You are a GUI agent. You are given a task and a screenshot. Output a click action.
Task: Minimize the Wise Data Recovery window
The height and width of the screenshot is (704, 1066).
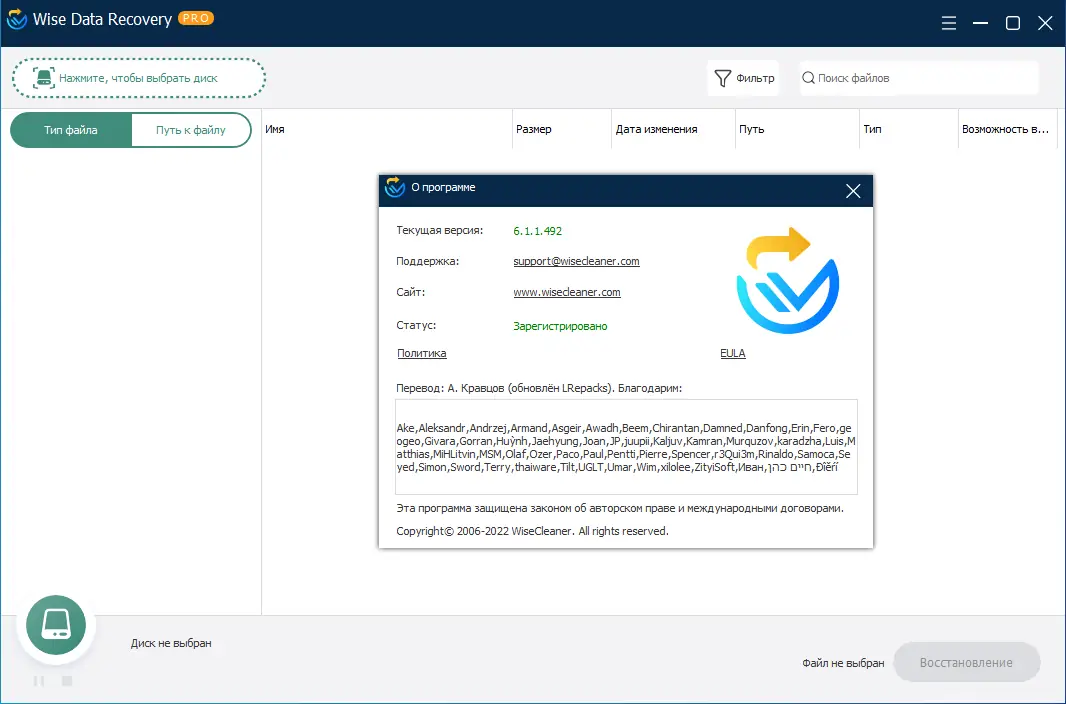tap(980, 23)
